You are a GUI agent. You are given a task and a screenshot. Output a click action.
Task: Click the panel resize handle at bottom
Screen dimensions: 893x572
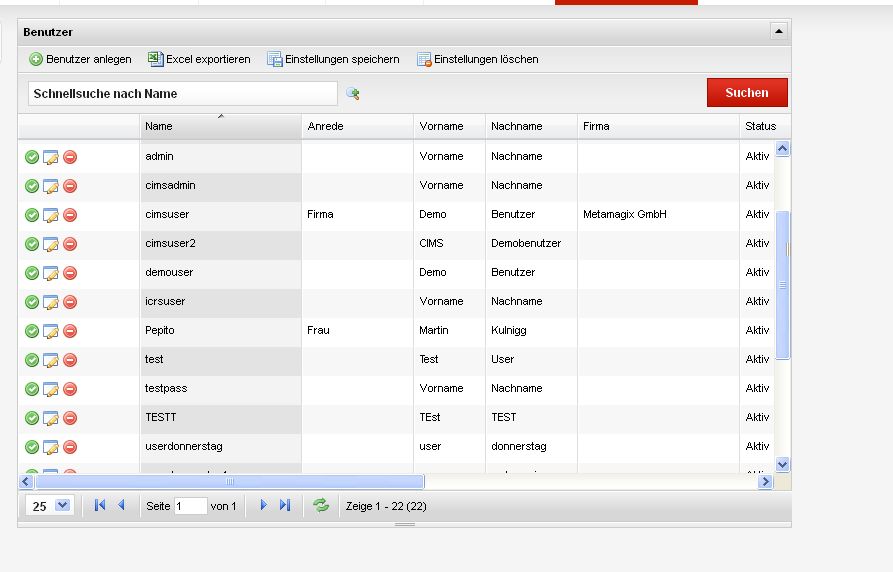click(404, 524)
